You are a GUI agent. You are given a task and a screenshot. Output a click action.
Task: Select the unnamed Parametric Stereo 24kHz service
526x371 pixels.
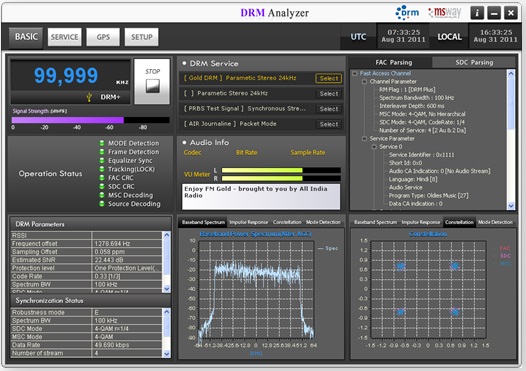[x=329, y=94]
